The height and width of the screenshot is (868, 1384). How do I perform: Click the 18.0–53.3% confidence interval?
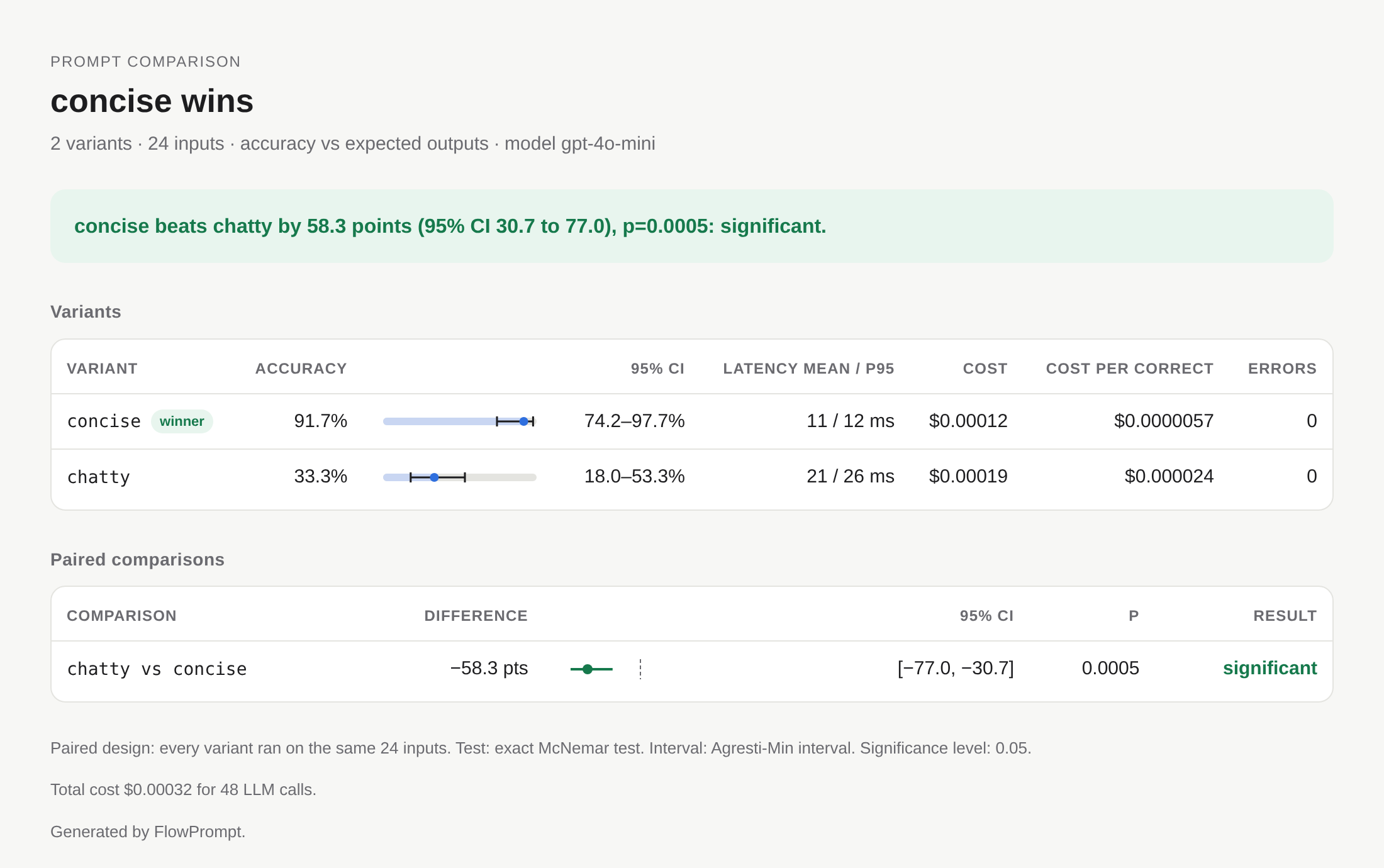[x=634, y=476]
